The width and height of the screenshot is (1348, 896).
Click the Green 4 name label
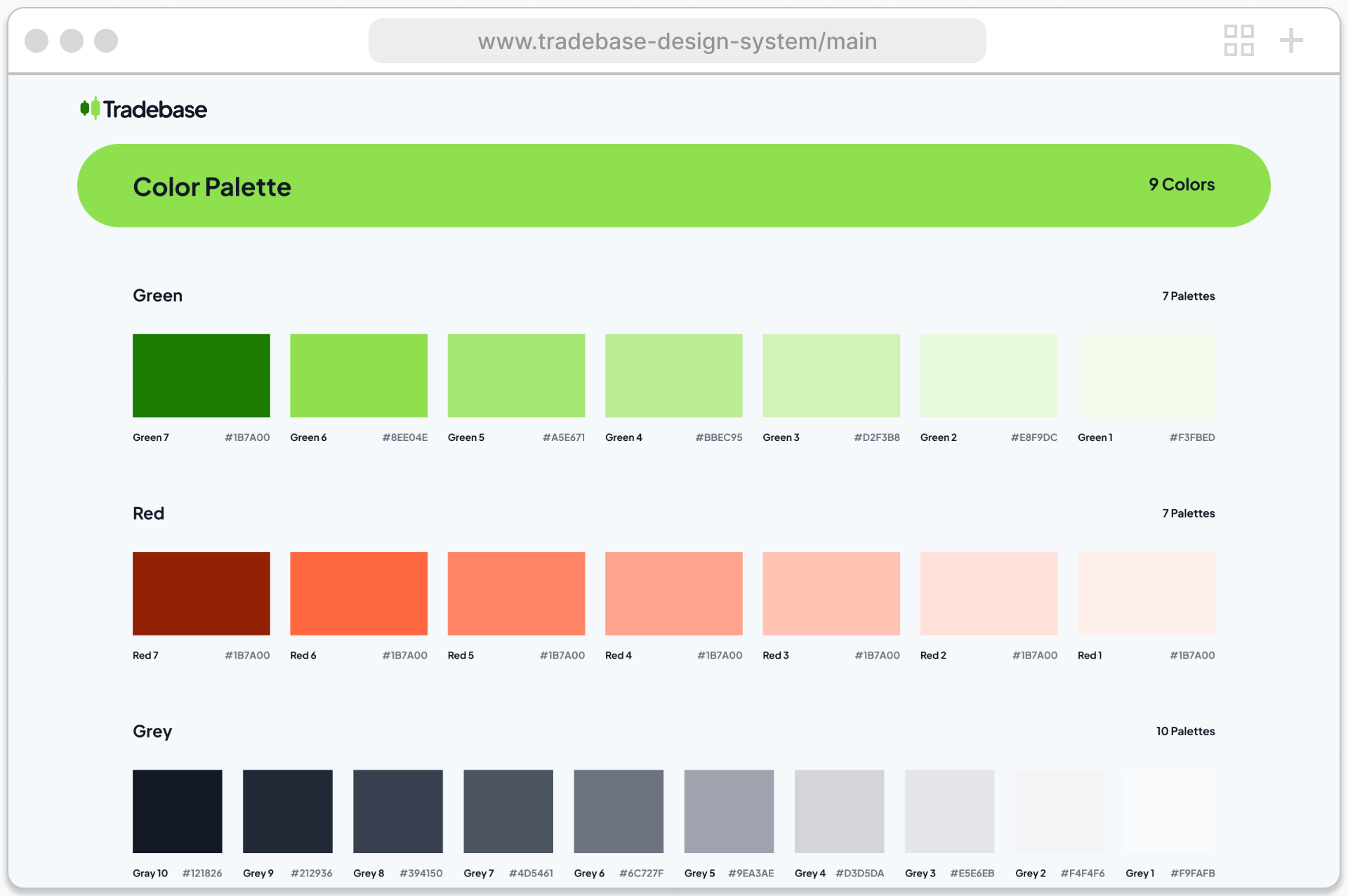tap(623, 437)
